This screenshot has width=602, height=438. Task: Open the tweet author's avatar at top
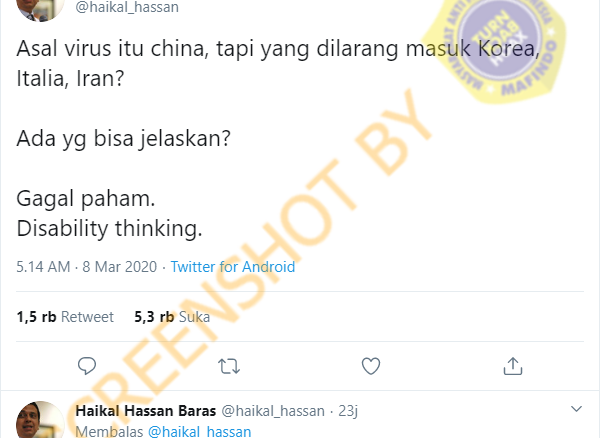[x=40, y=10]
